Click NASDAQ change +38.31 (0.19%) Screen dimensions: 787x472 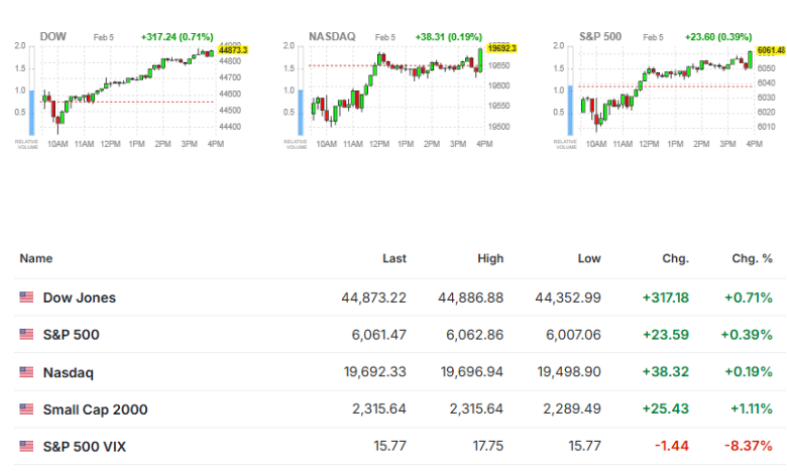pyautogui.click(x=448, y=37)
